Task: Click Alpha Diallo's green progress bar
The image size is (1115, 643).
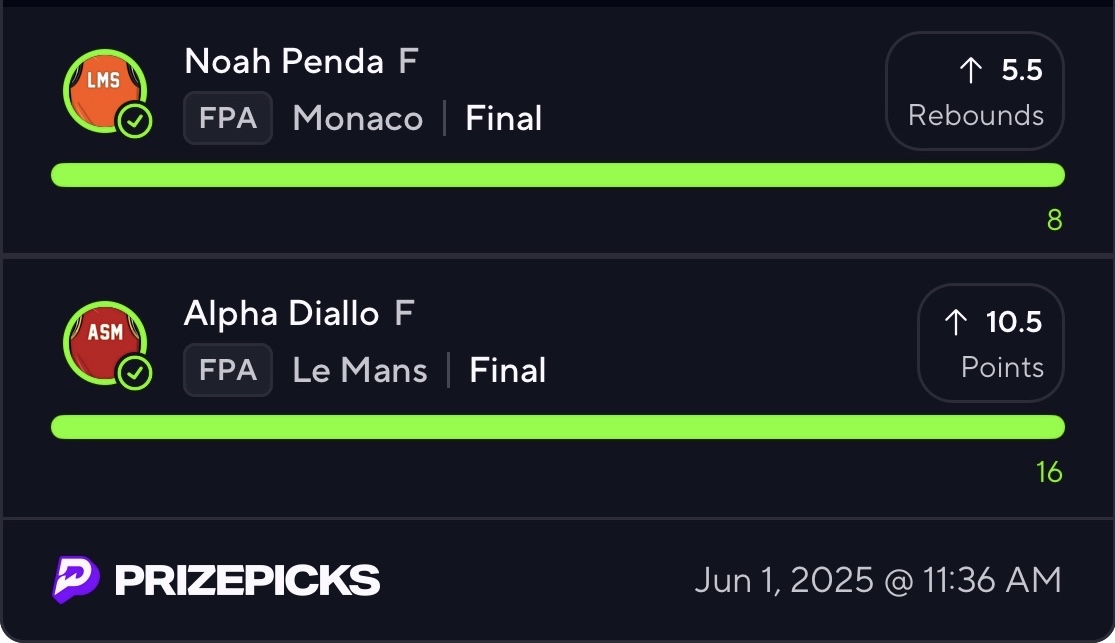Action: coord(557,427)
